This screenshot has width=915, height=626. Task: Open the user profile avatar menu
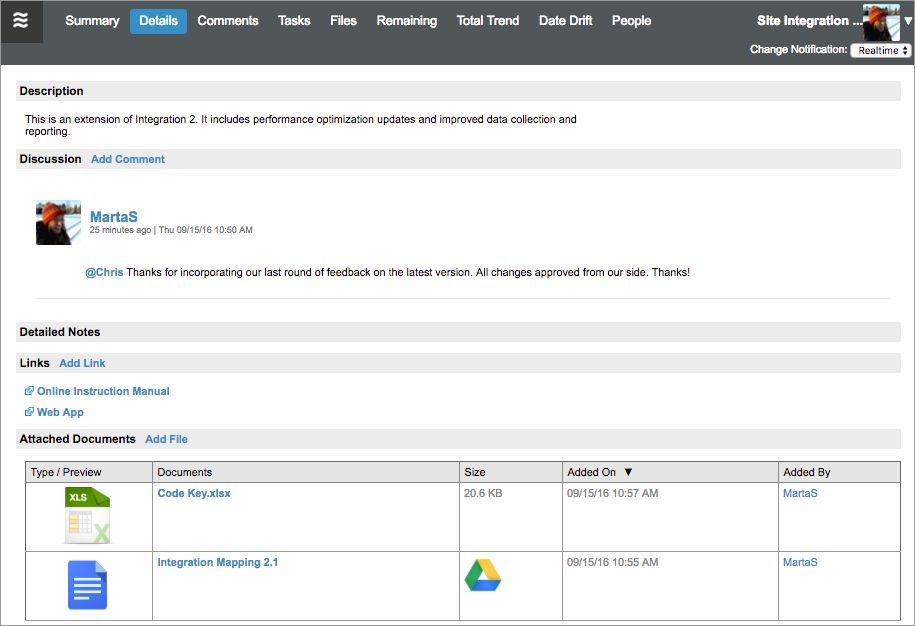pyautogui.click(x=881, y=21)
